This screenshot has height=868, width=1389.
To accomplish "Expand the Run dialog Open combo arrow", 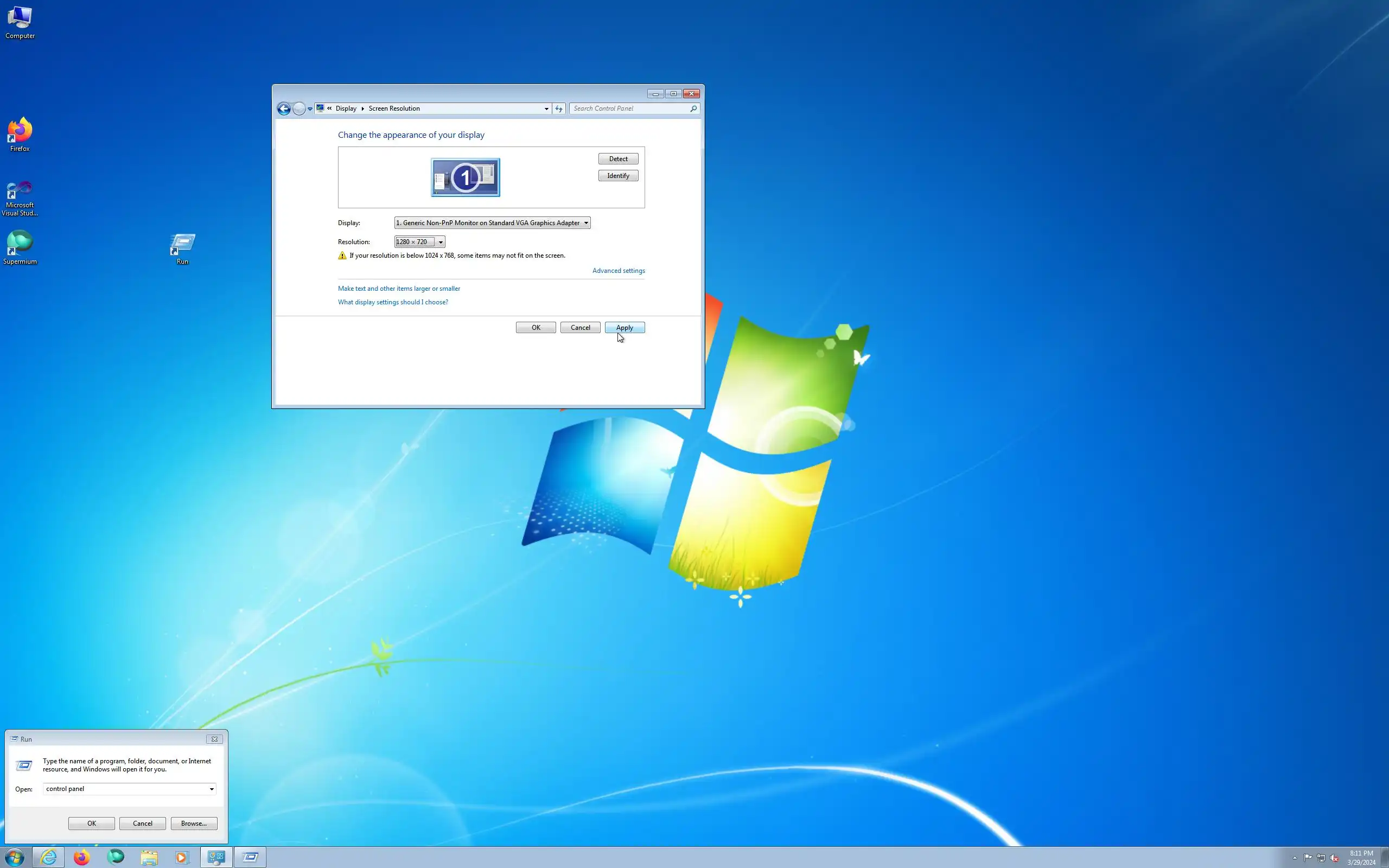I will 212,789.
